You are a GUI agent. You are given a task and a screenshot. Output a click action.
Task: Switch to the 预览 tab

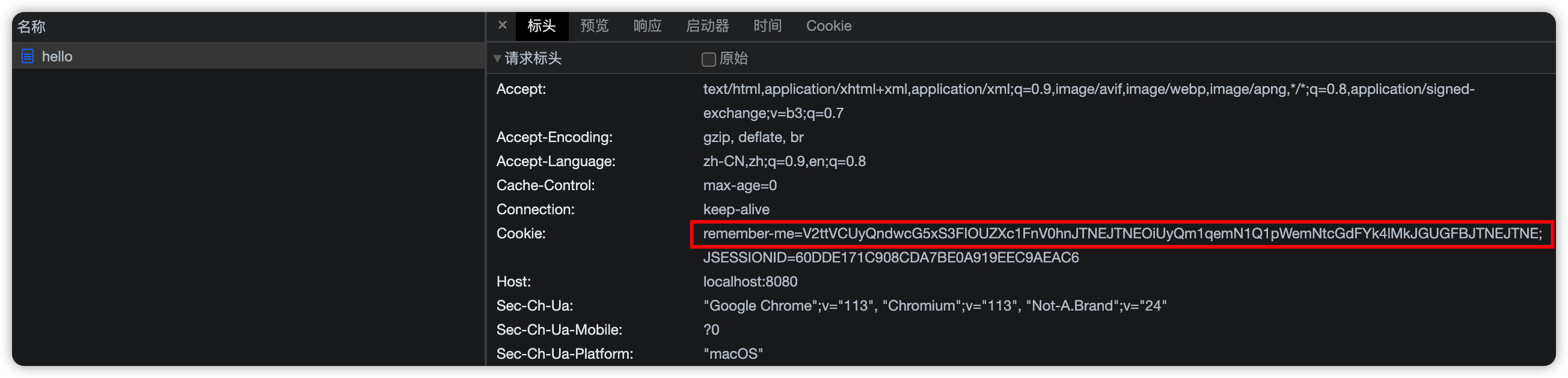[x=594, y=26]
